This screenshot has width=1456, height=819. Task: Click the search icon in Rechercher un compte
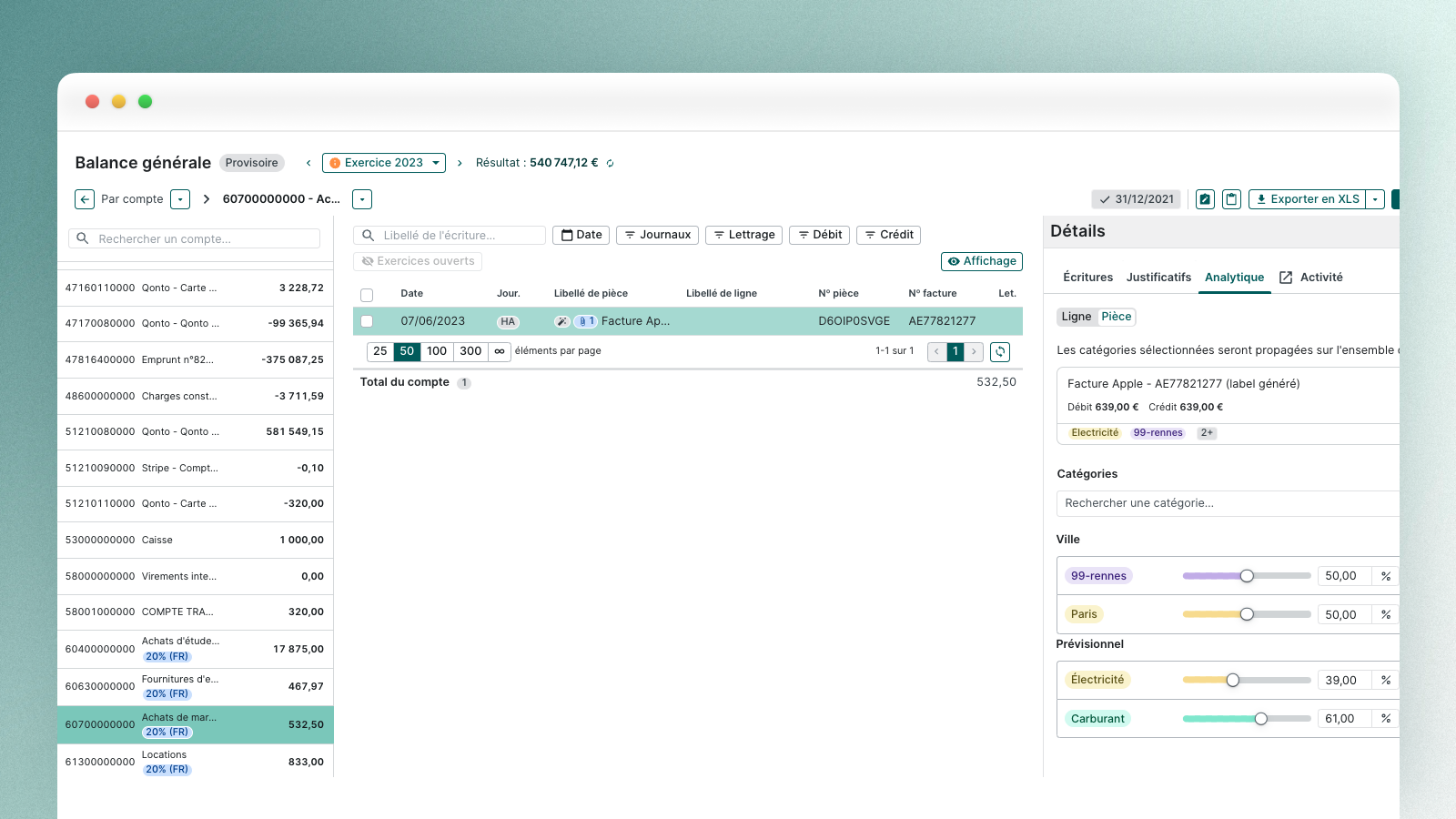coord(83,238)
